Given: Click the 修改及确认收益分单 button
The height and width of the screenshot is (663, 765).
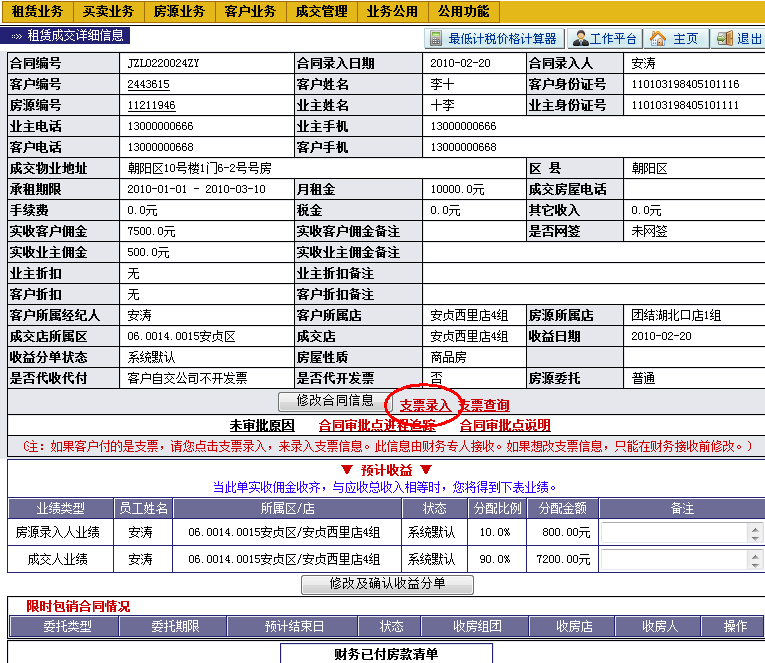Looking at the screenshot, I should (387, 584).
